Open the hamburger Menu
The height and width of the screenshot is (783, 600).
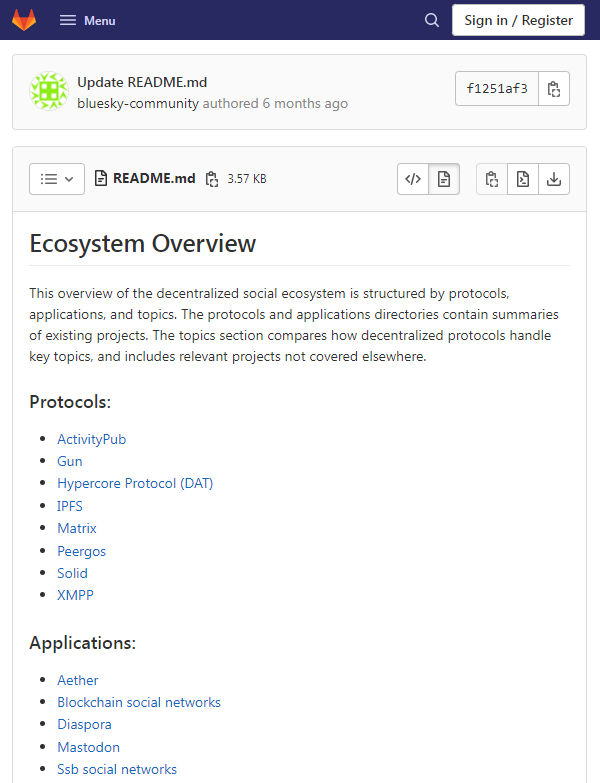click(x=87, y=20)
